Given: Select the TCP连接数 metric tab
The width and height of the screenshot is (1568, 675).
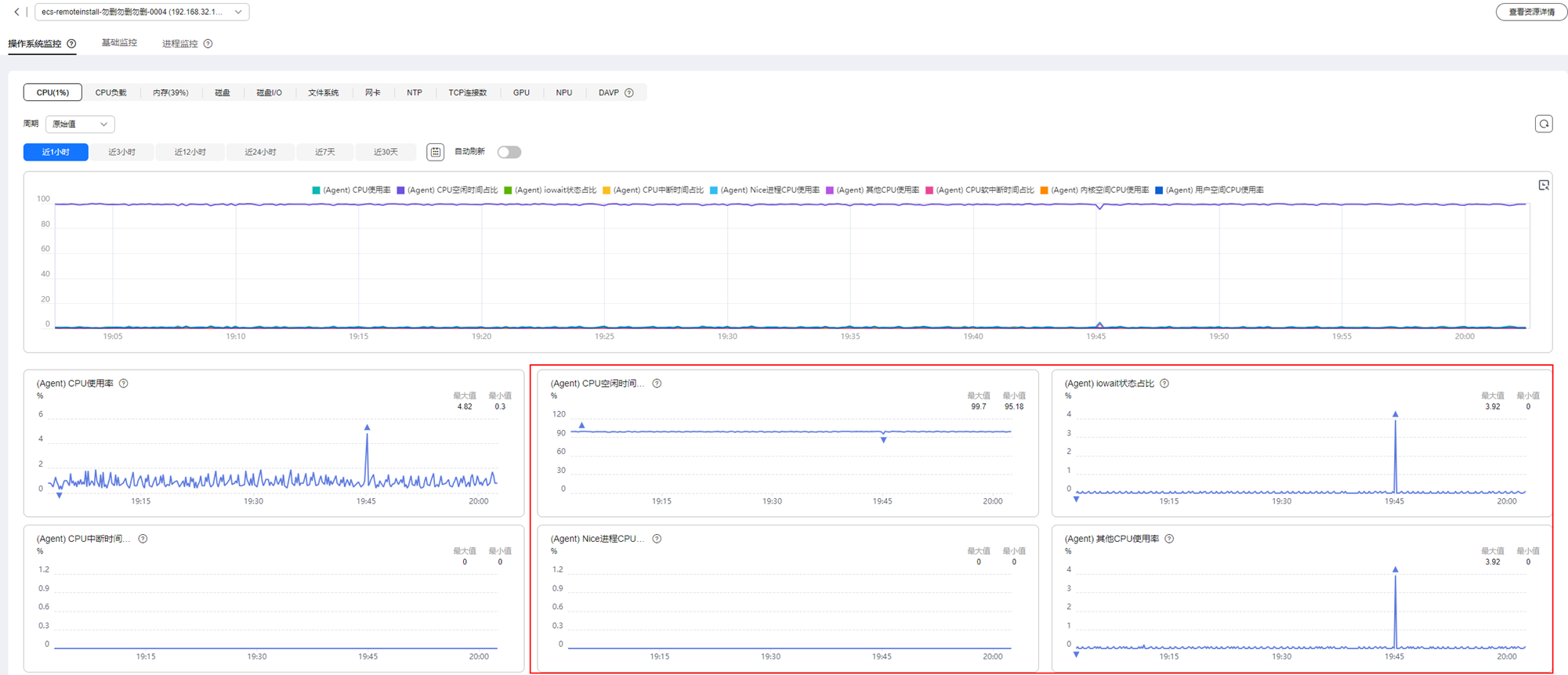Looking at the screenshot, I should click(x=468, y=92).
